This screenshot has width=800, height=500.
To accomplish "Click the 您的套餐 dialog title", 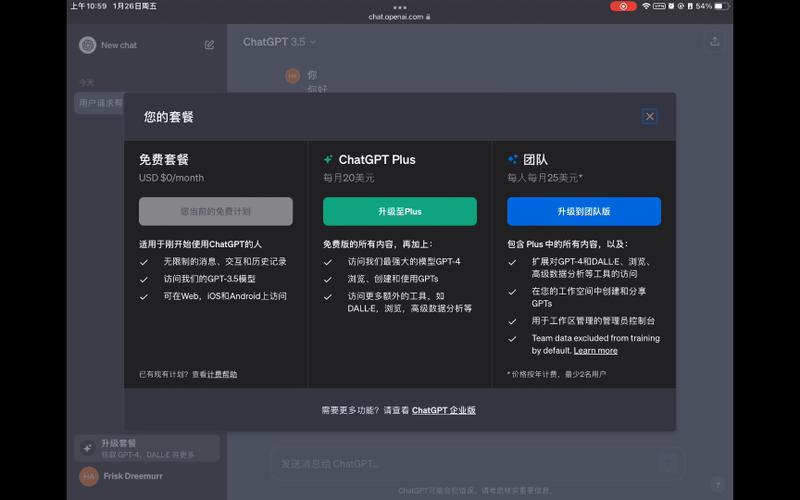I will pos(168,117).
